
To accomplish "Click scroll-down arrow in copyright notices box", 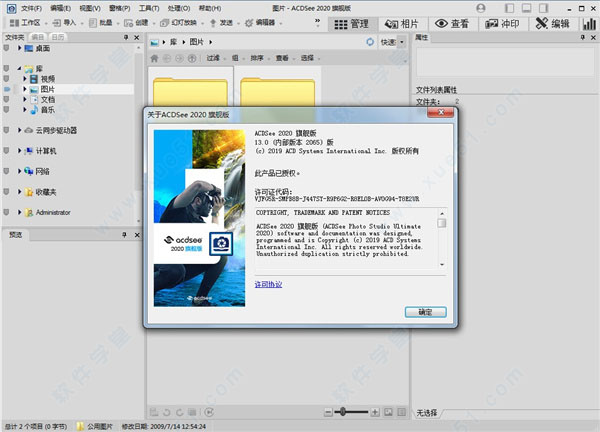I will [x=442, y=264].
